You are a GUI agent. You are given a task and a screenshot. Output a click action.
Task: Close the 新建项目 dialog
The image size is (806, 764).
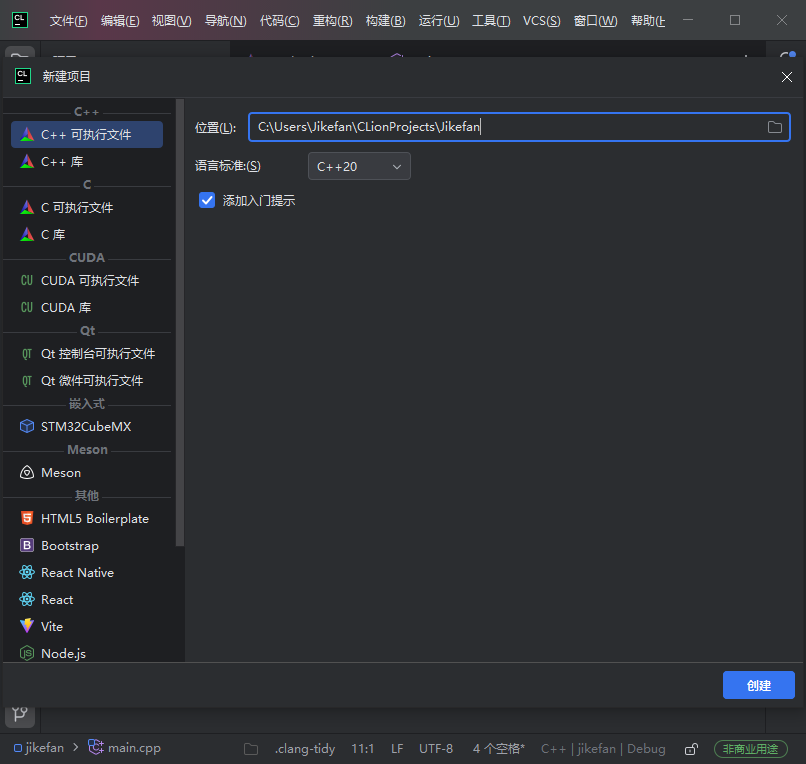click(x=786, y=77)
